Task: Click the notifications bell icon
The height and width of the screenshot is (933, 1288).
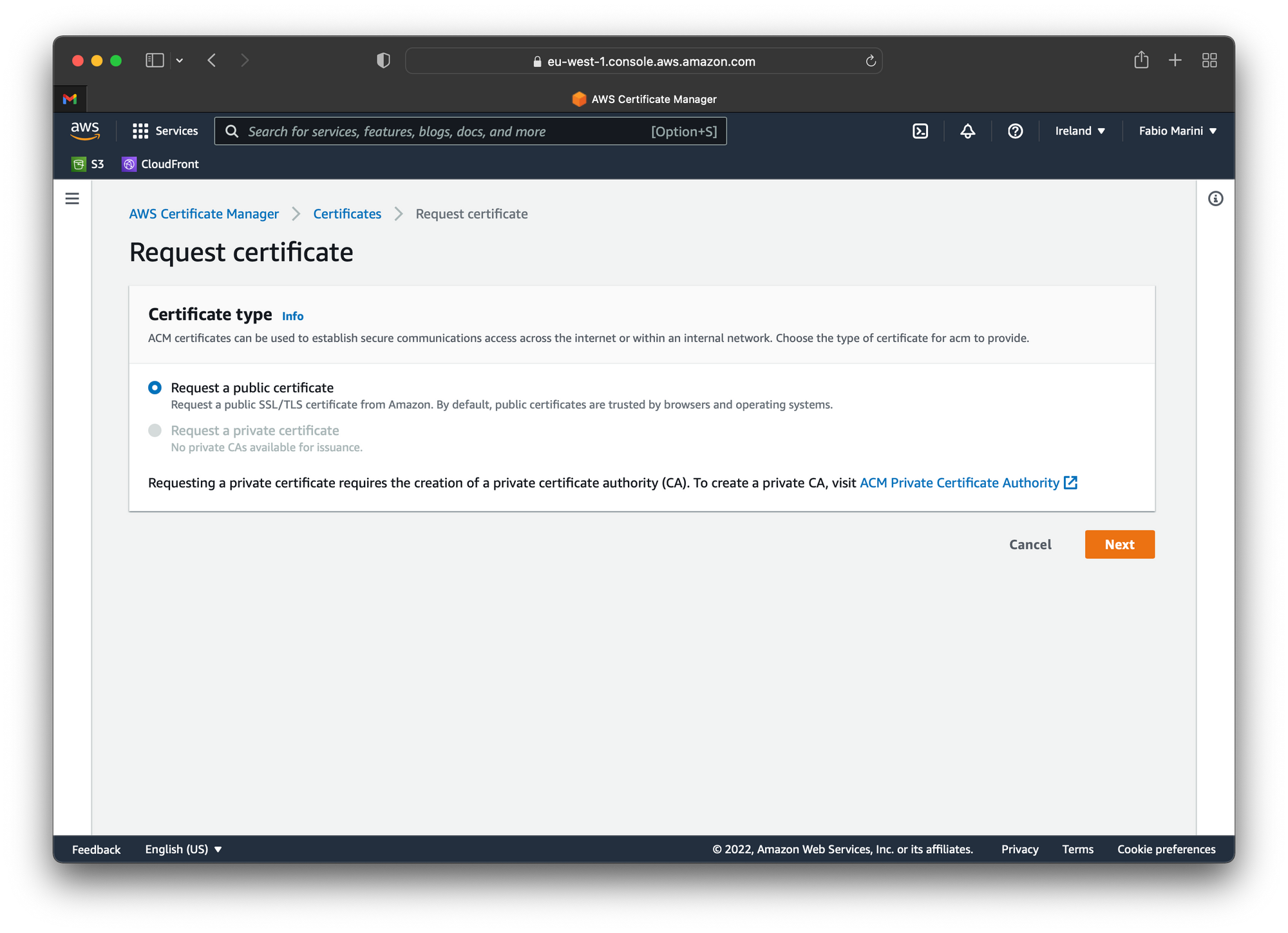Action: click(967, 130)
